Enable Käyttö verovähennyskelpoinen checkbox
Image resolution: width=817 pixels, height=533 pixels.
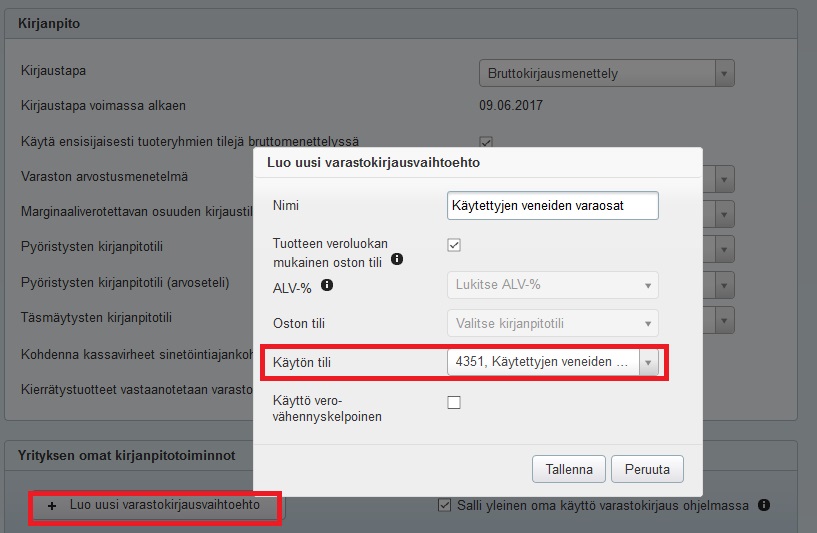(x=454, y=402)
